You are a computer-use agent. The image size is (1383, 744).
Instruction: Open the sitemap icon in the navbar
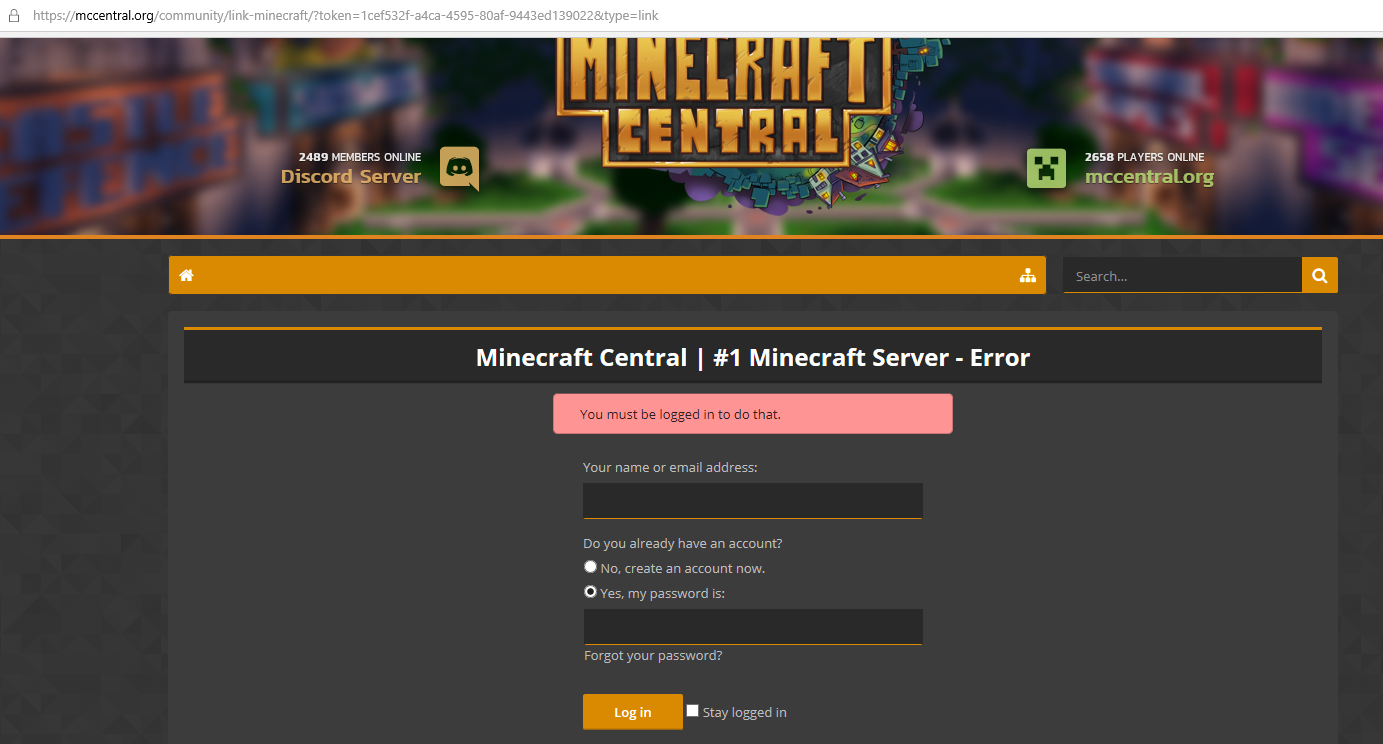[x=1027, y=276]
